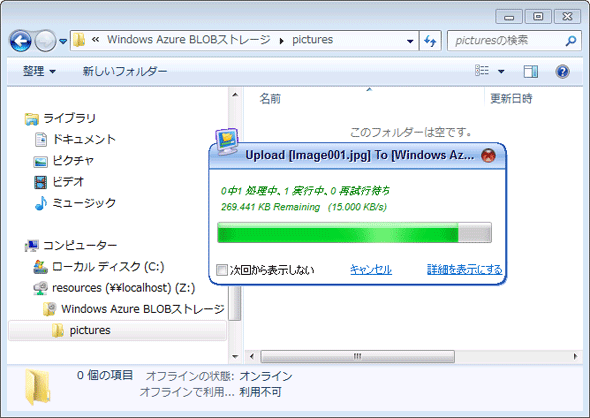Open help with the question mark icon

[x=562, y=71]
